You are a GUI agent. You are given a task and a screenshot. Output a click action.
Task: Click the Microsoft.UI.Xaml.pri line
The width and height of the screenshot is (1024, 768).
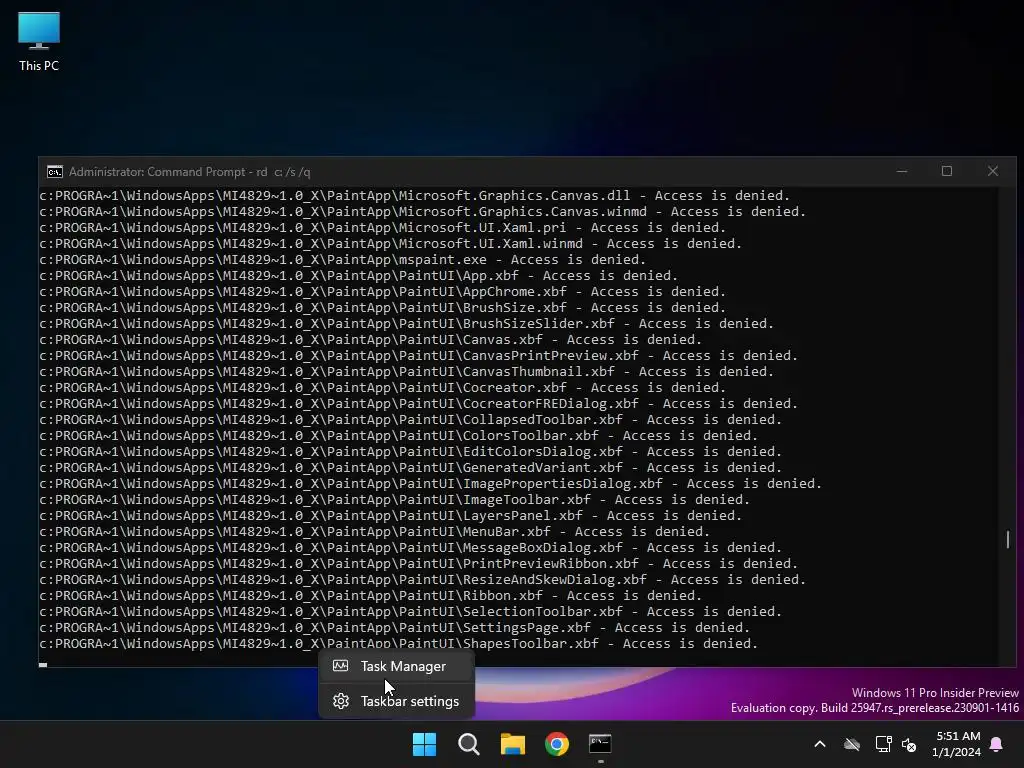[383, 228]
